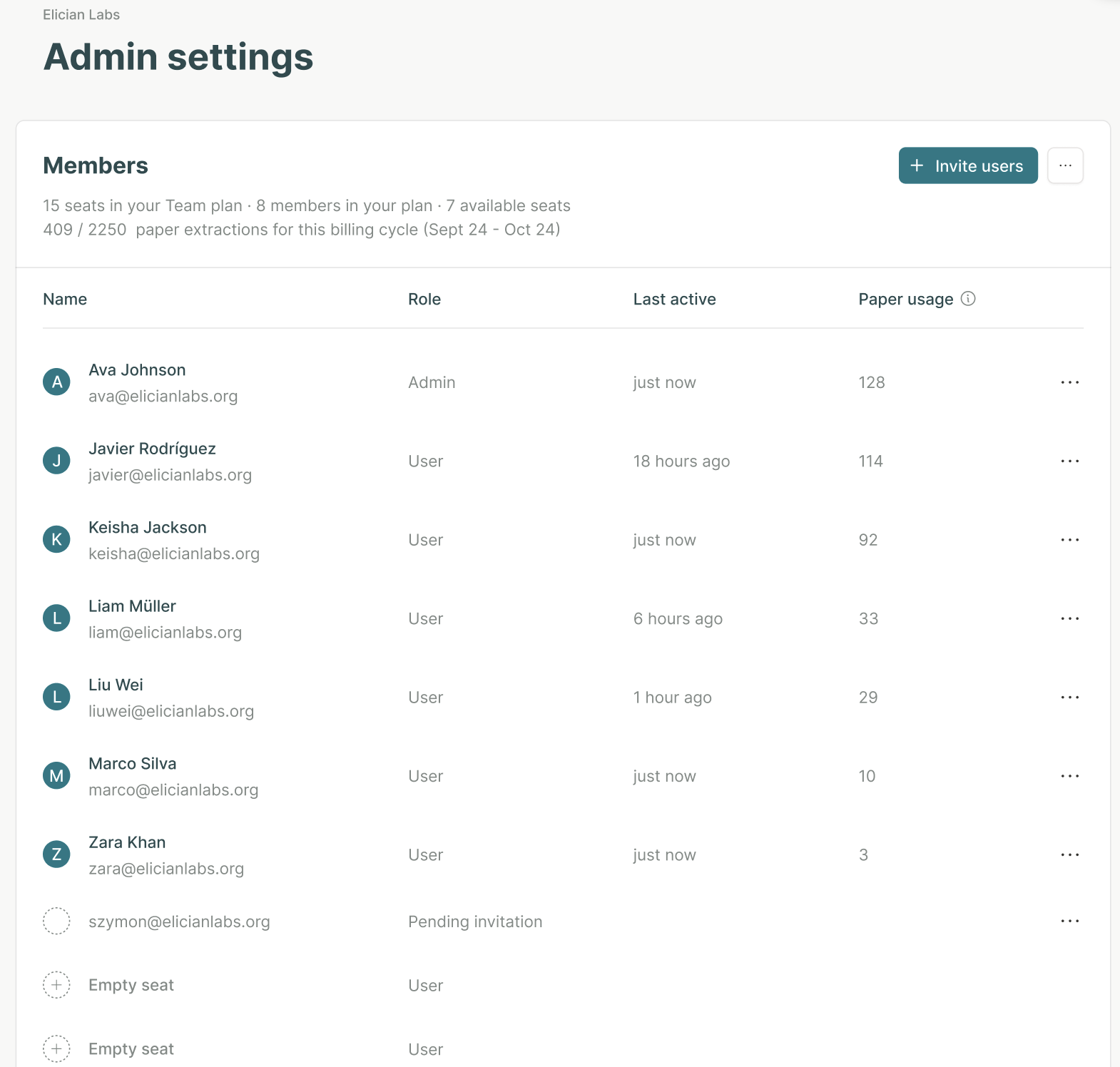1120x1067 pixels.
Task: Click email zara@elicianlabs.org
Action: click(x=166, y=869)
